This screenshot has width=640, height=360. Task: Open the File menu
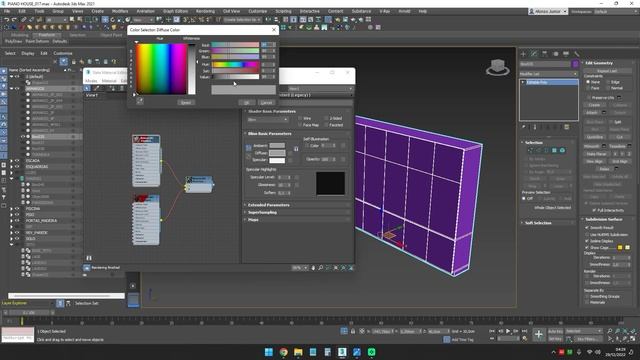coord(7,11)
